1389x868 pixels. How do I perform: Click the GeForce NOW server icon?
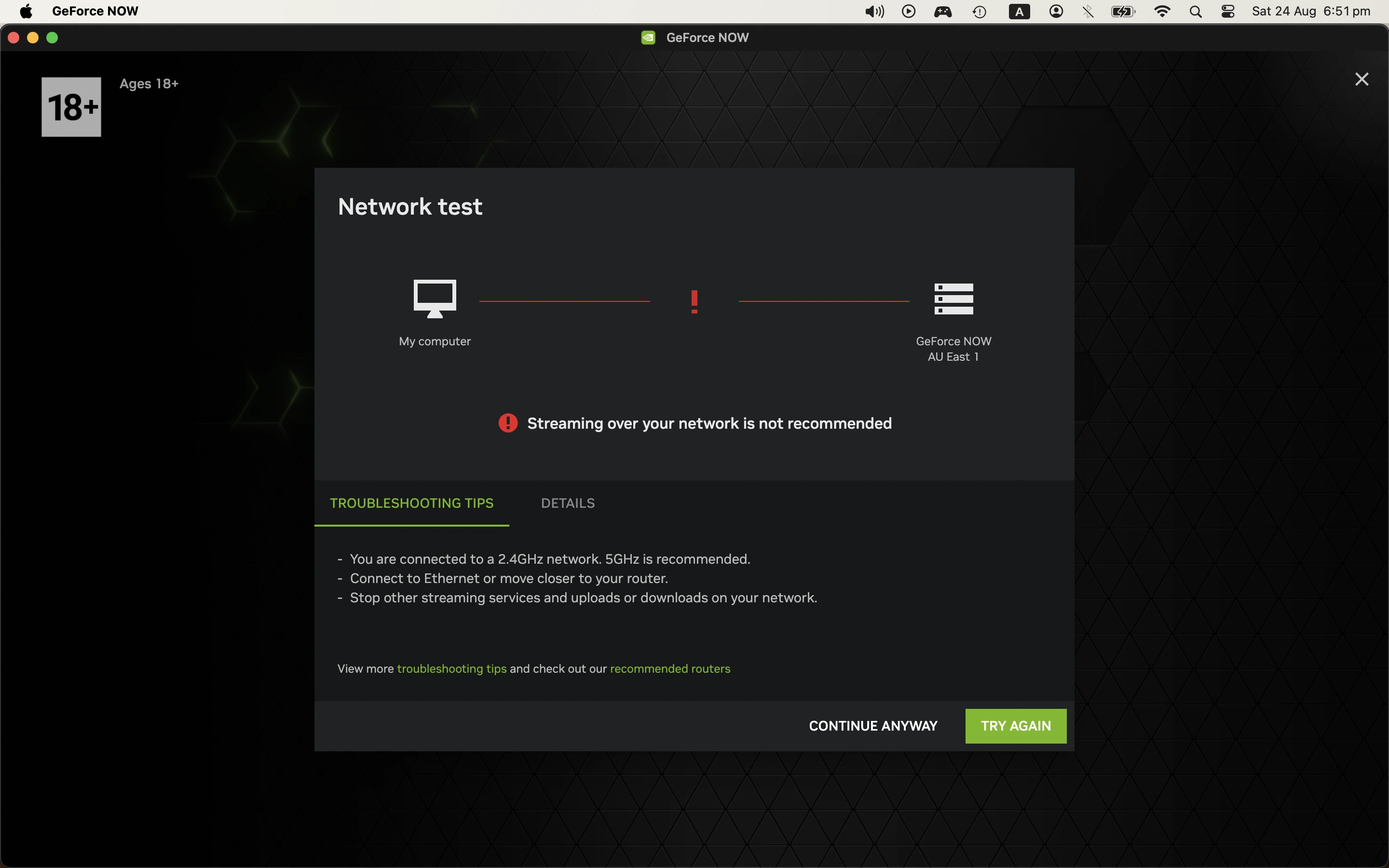953,298
